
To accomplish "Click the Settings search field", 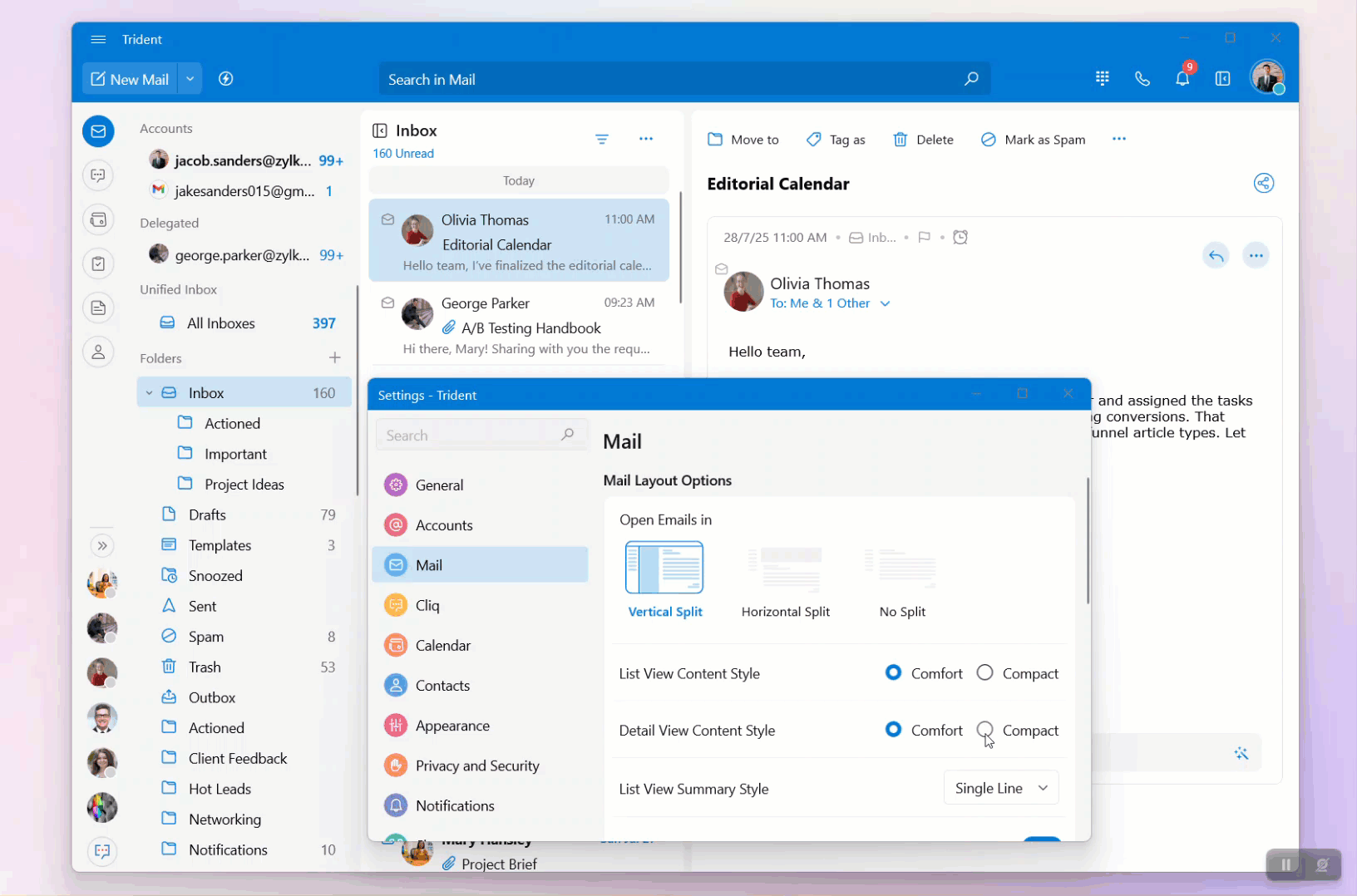I will 481,435.
